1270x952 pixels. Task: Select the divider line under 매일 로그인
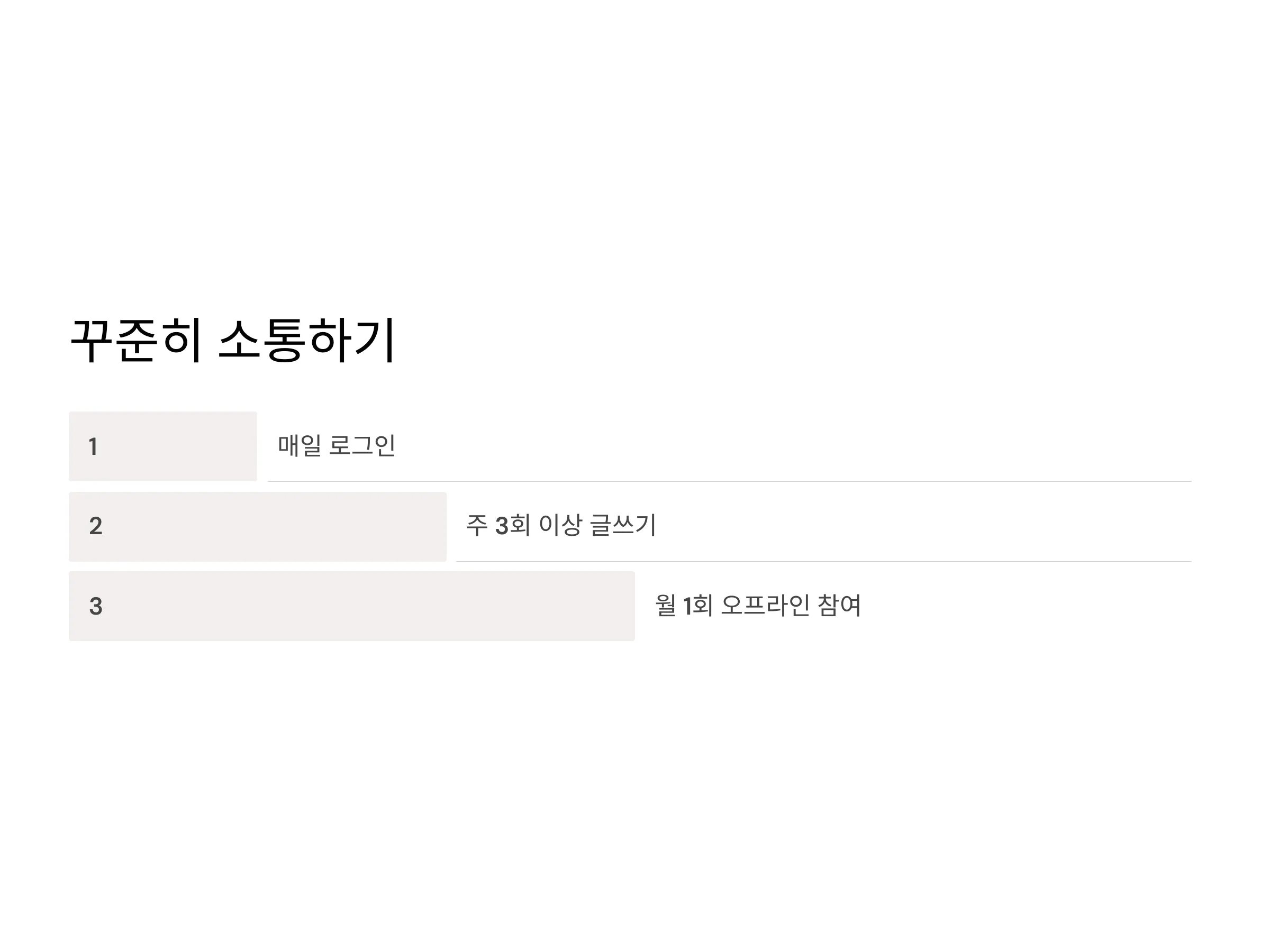click(730, 481)
